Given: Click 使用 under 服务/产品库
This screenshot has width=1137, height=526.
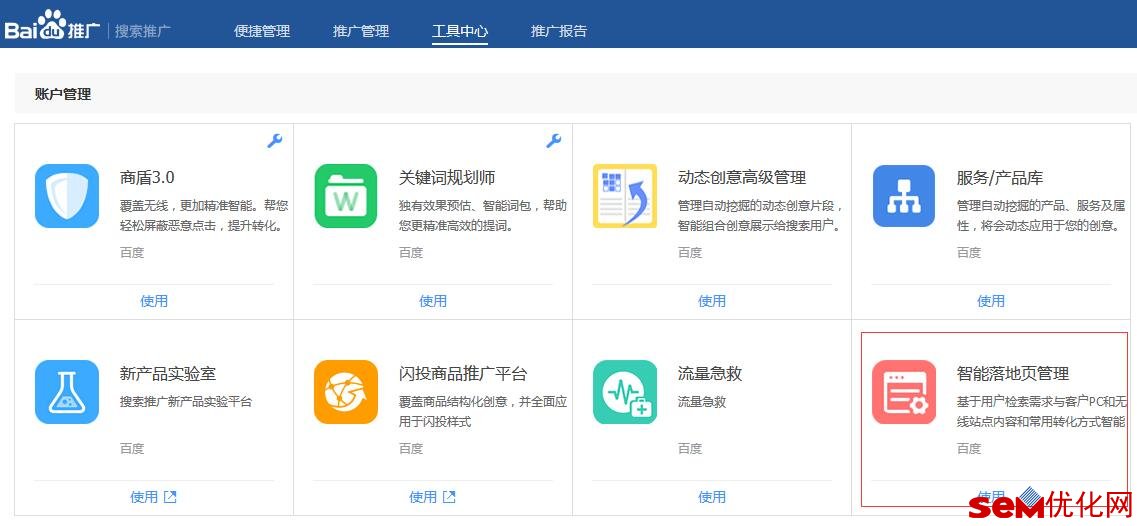Looking at the screenshot, I should pyautogui.click(x=991, y=301).
